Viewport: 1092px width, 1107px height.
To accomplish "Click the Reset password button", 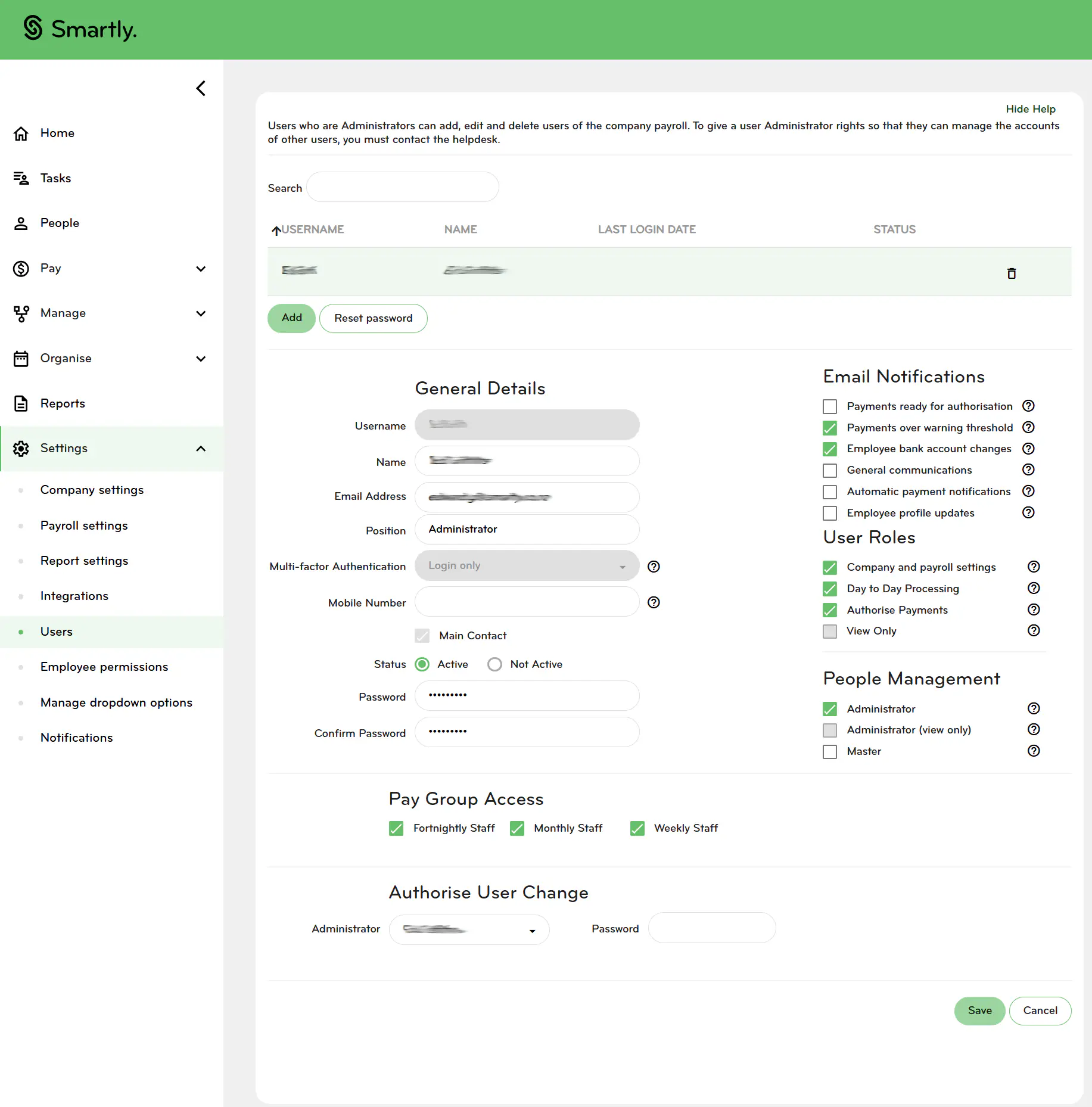I will coord(374,318).
